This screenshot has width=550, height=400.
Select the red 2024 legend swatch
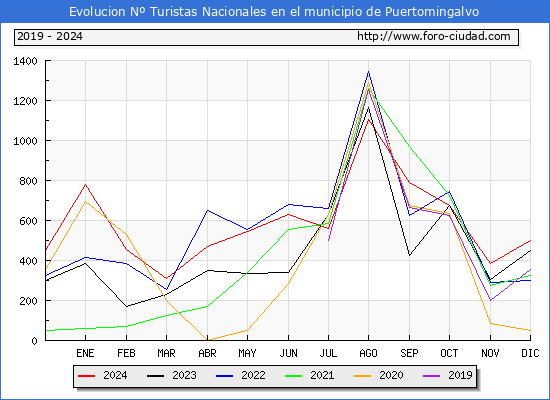[86, 376]
